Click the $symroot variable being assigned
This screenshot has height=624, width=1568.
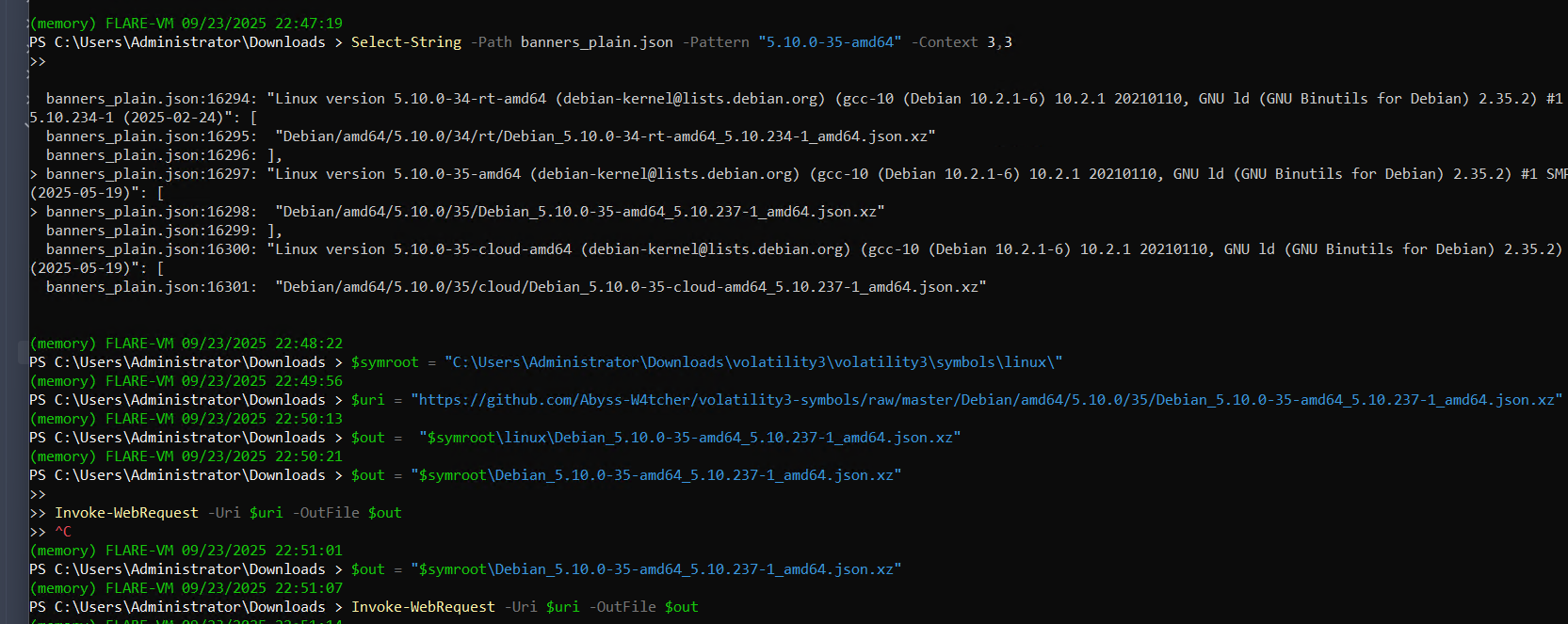tap(384, 362)
